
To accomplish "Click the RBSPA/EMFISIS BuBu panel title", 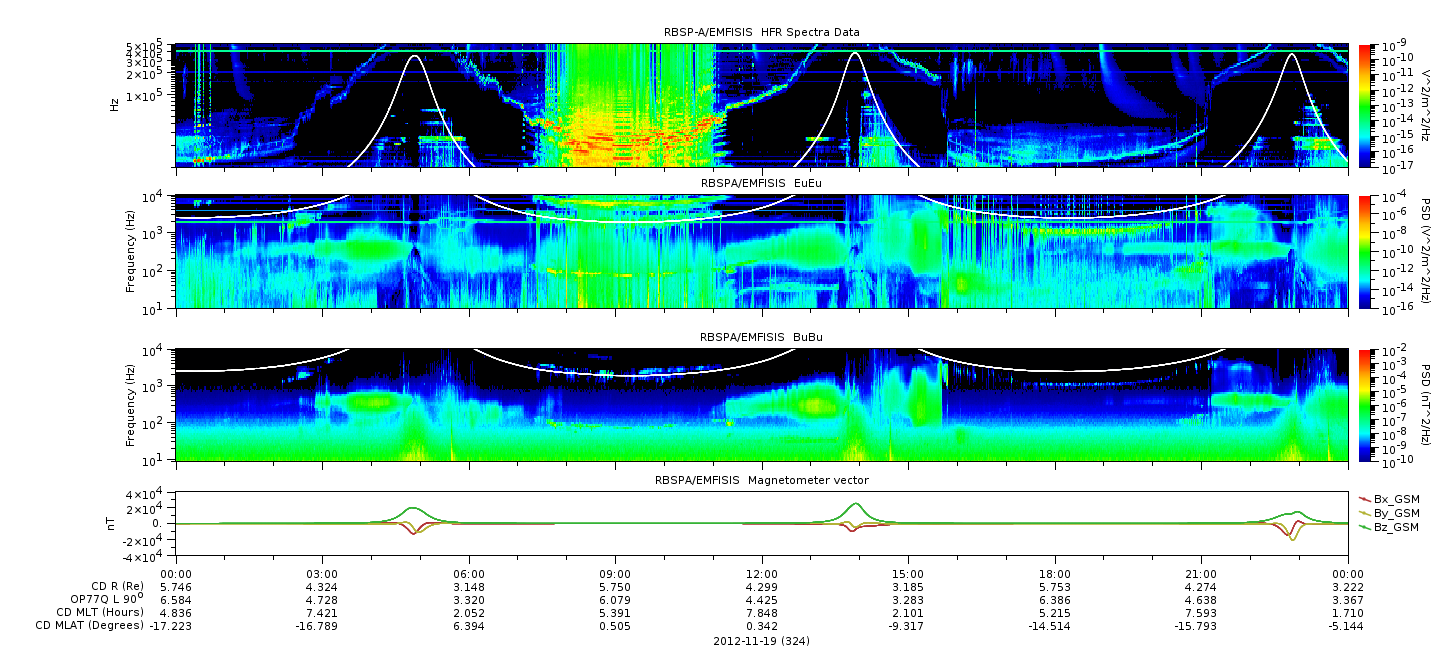I will coord(762,337).
